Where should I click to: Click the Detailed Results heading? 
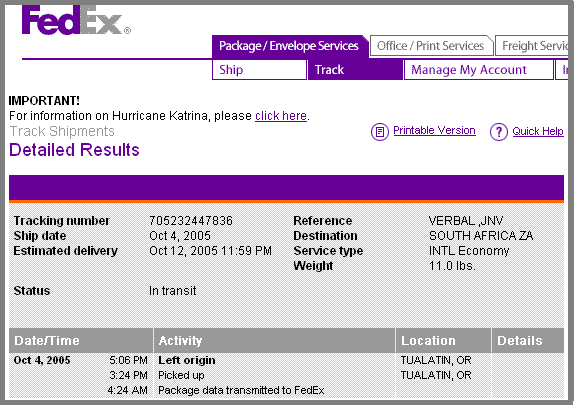tap(74, 150)
